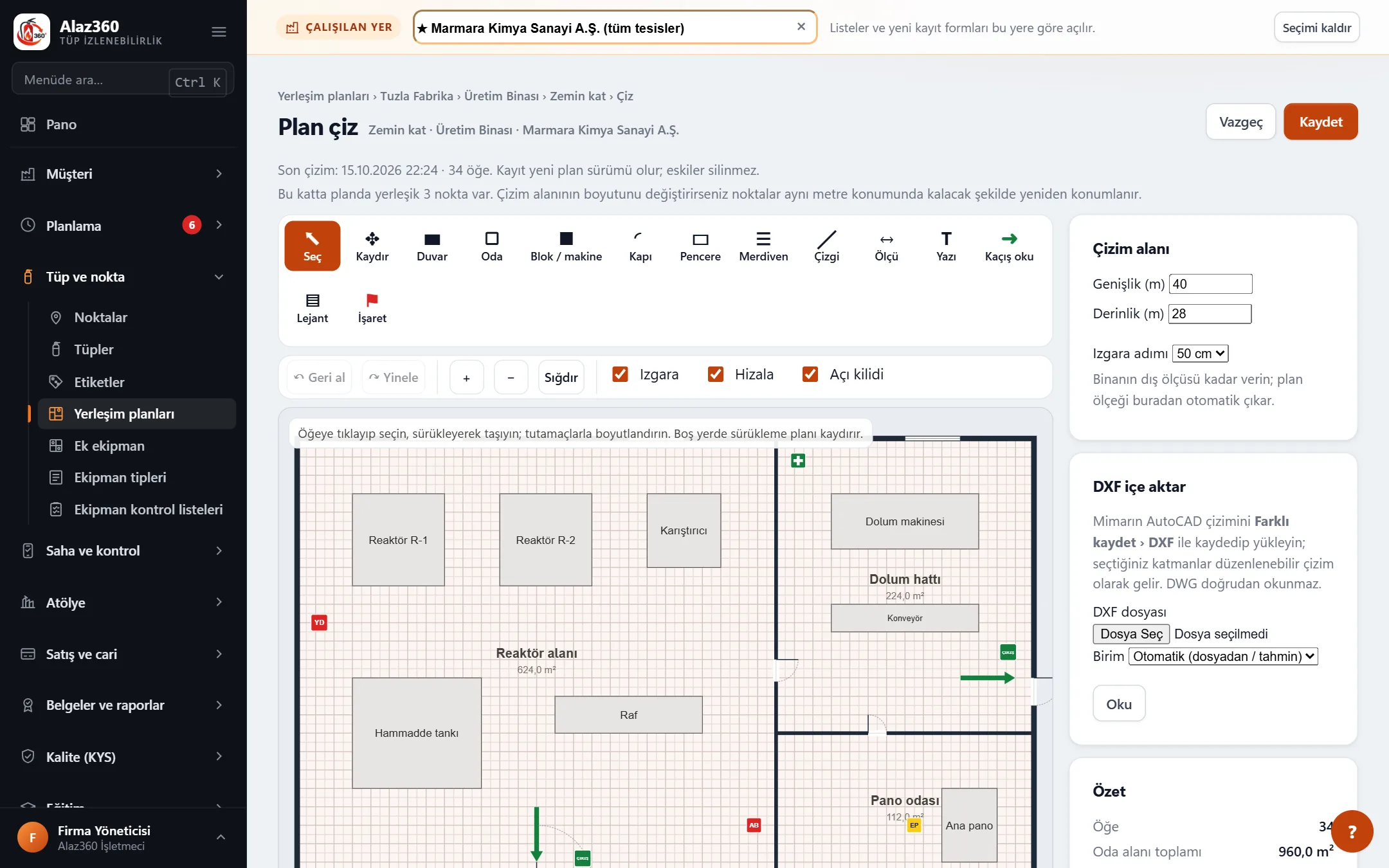Clear the workplace selection with the X
Image resolution: width=1389 pixels, height=868 pixels.
pos(801,27)
